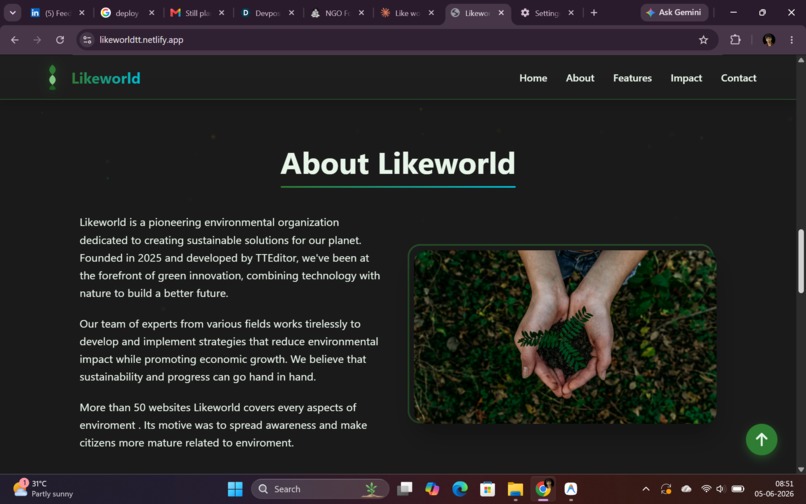Click the scrollbar down arrow

[x=800, y=469]
